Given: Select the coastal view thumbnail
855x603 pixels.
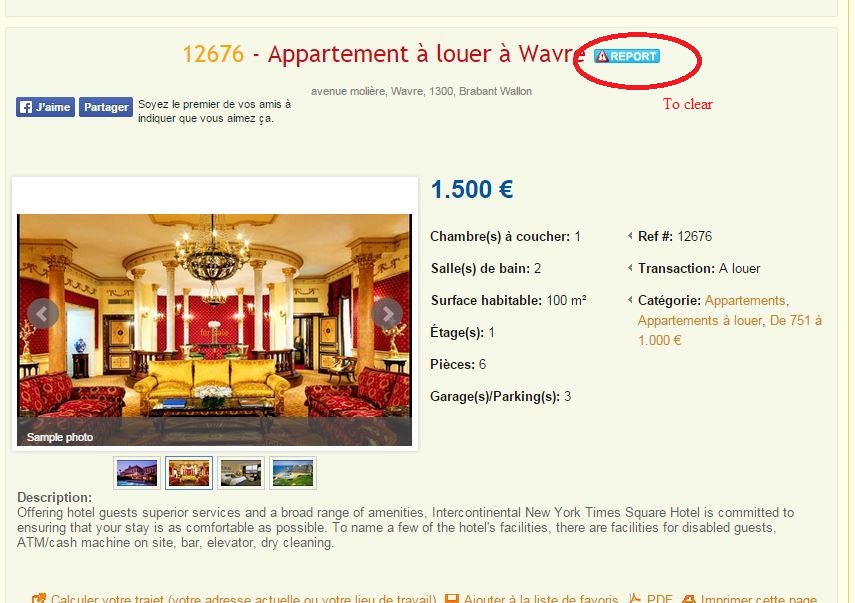Looking at the screenshot, I should [292, 473].
